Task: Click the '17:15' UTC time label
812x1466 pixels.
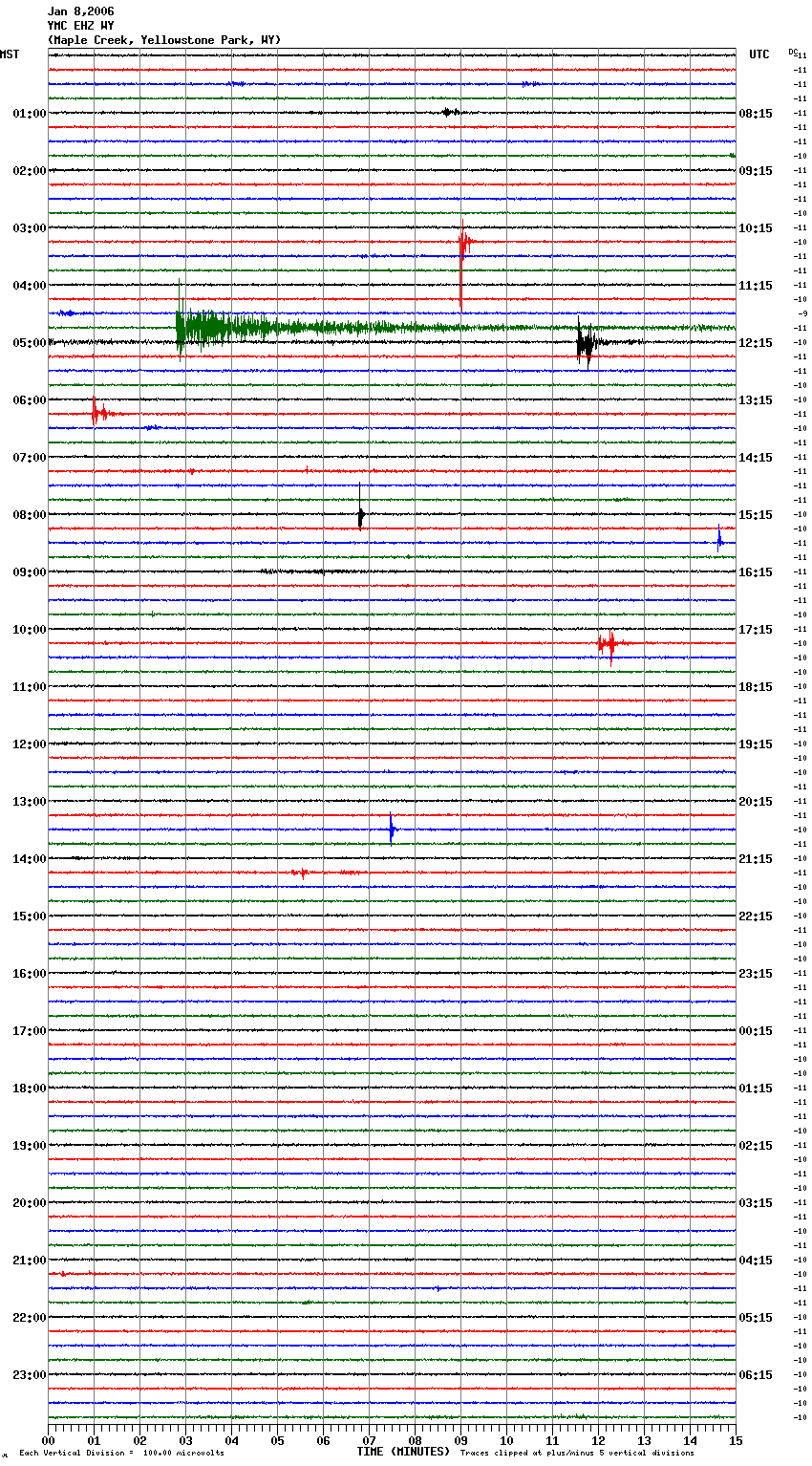Action: pos(756,630)
